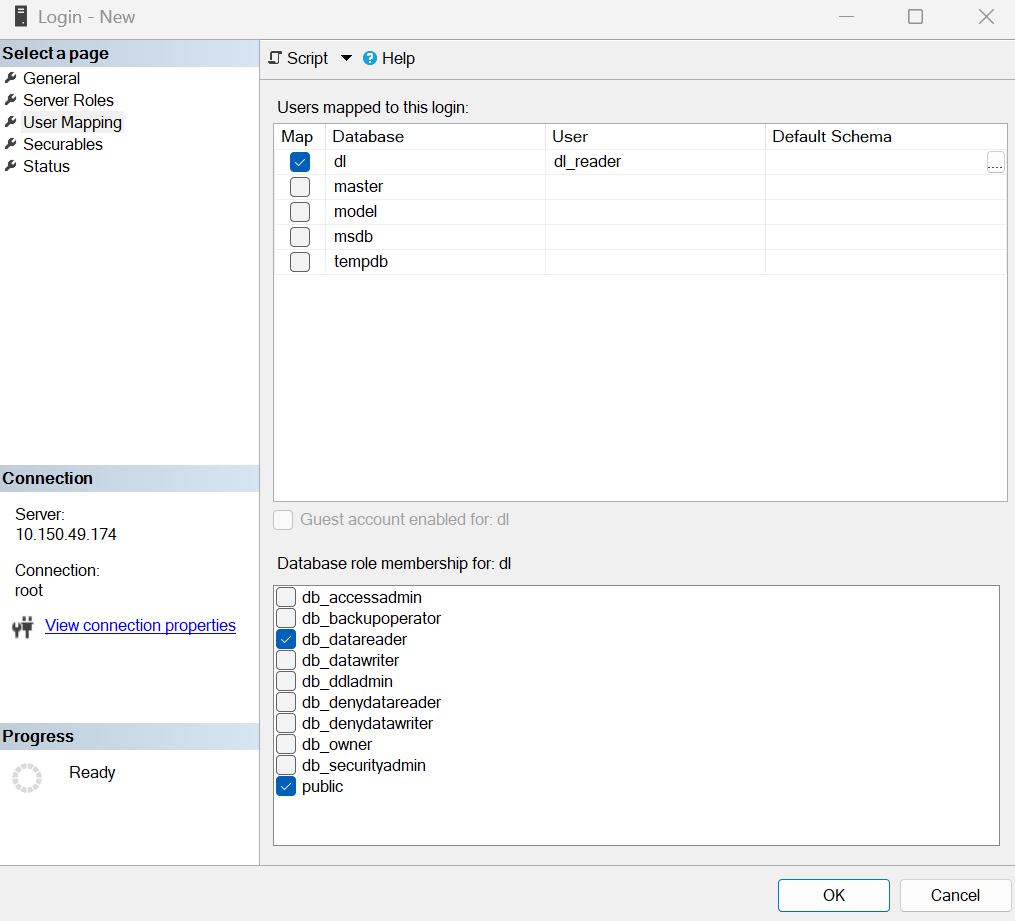This screenshot has width=1015, height=921.
Task: Select the User Mapping page entry
Action: [x=72, y=122]
